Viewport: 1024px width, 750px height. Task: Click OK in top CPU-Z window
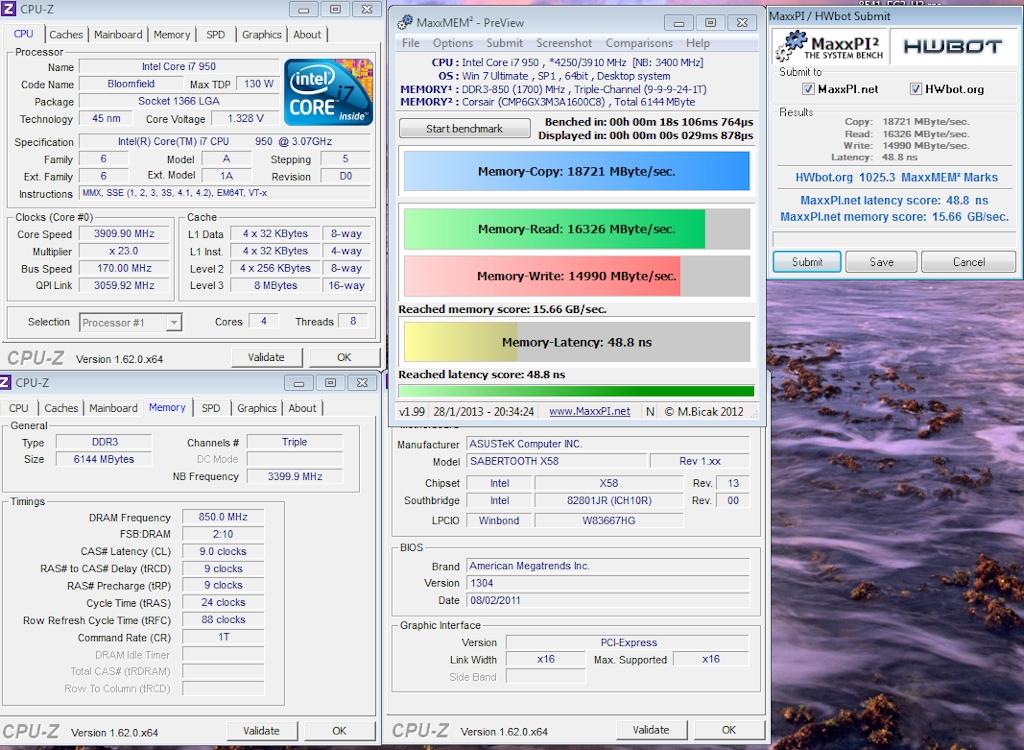pos(344,357)
